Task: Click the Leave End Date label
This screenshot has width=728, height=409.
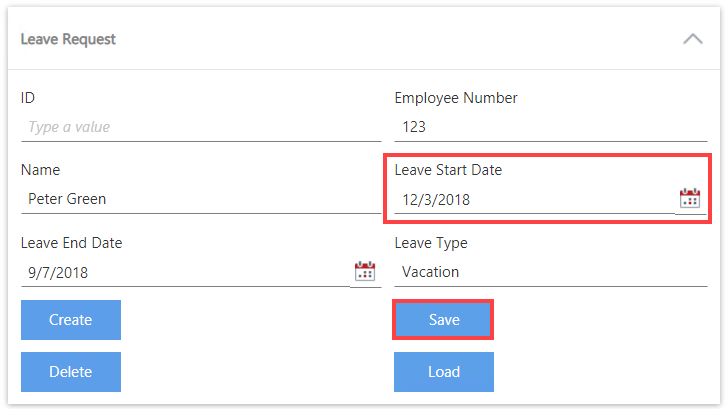Action: coord(71,242)
